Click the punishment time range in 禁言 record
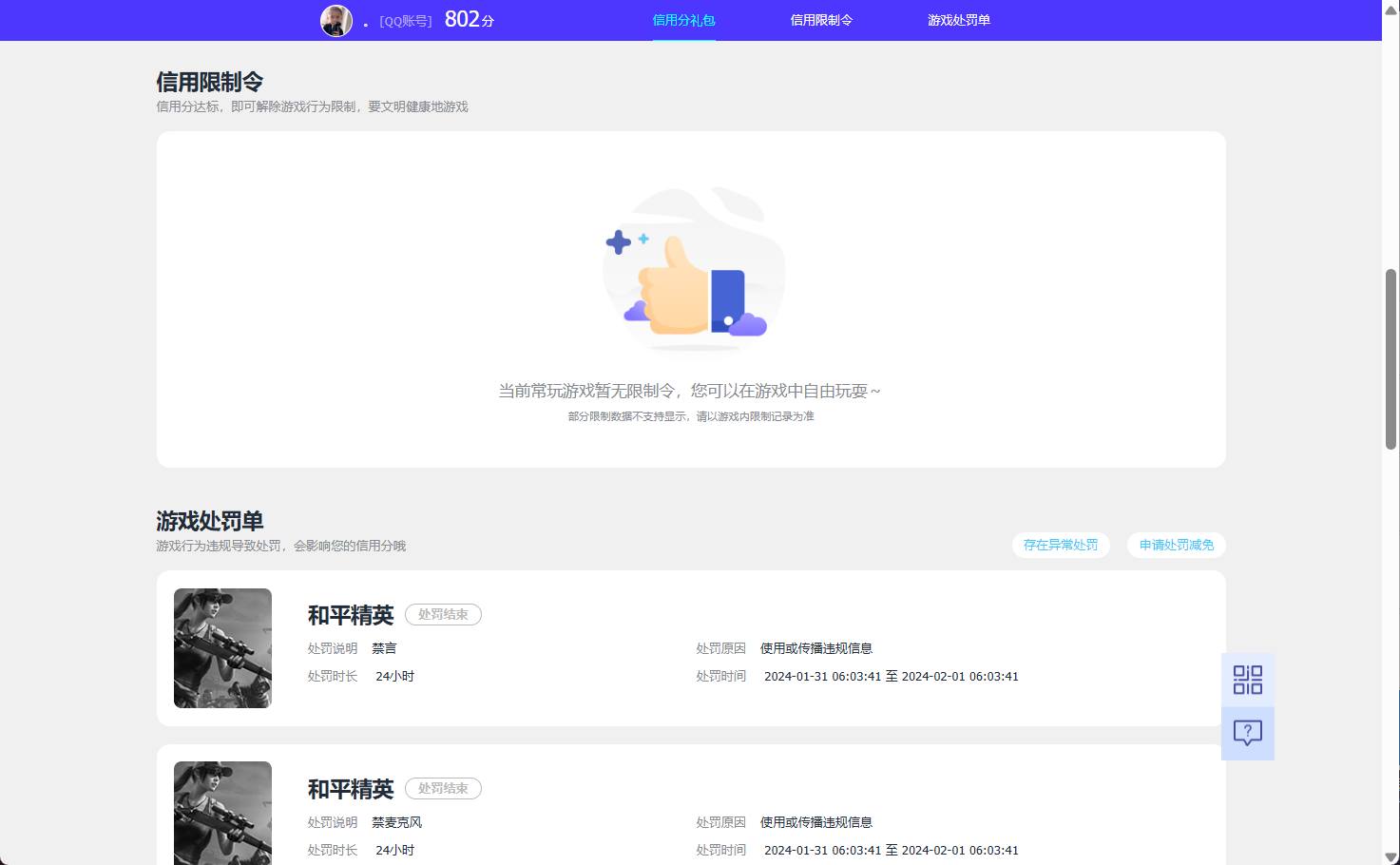Image resolution: width=1400 pixels, height=865 pixels. click(892, 677)
